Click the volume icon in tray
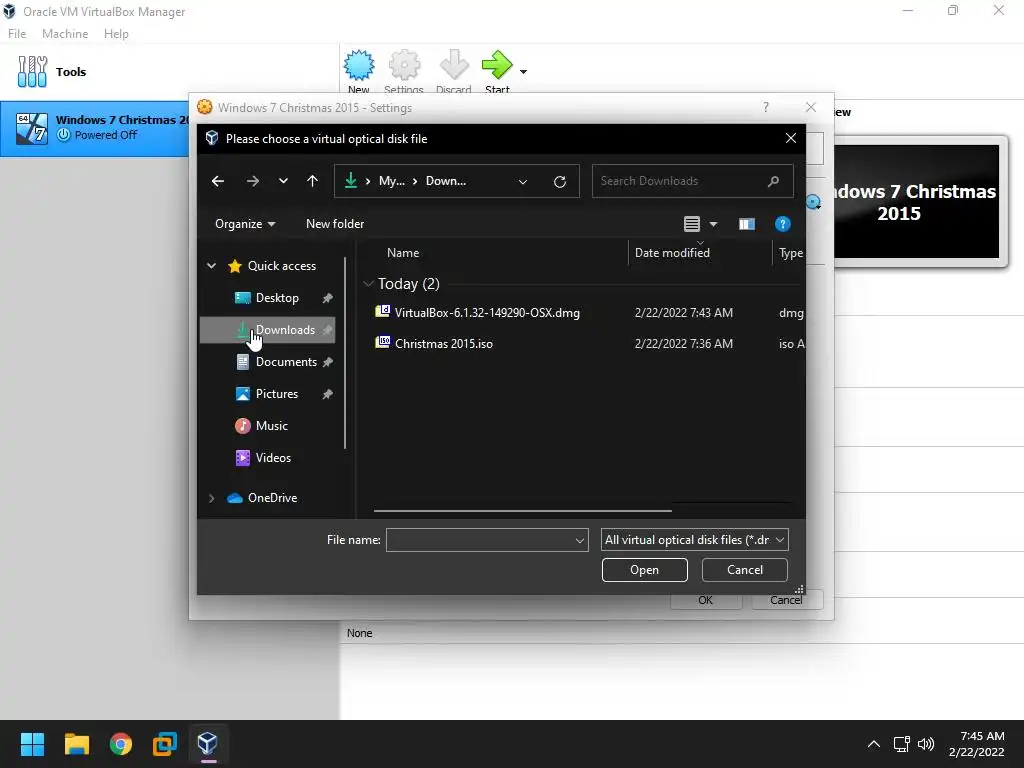 (926, 744)
